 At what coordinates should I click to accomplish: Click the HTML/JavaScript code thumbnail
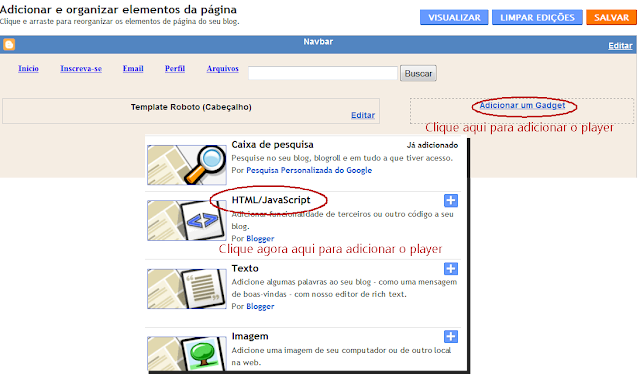click(187, 220)
